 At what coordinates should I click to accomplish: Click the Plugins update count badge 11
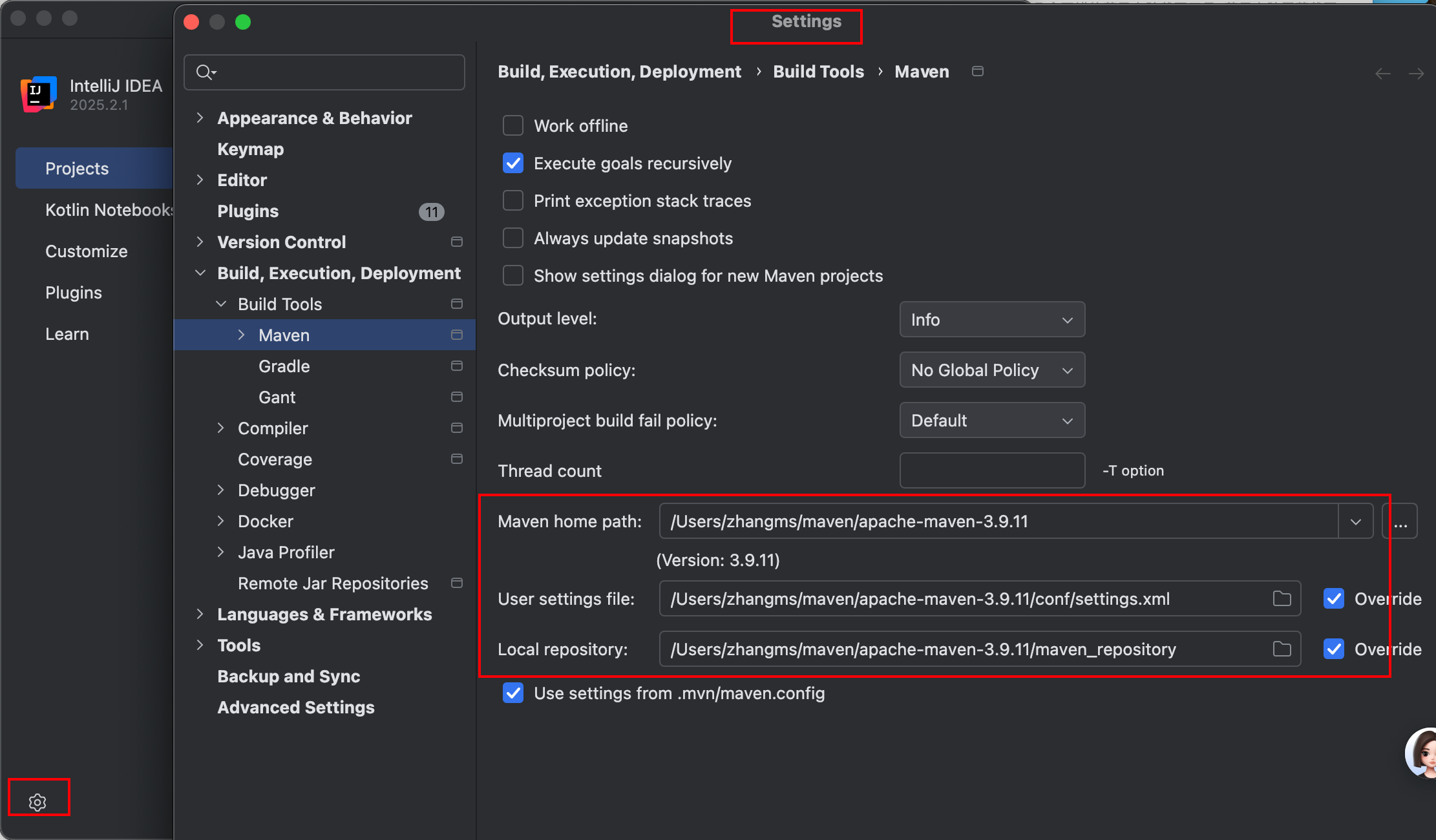tap(431, 211)
